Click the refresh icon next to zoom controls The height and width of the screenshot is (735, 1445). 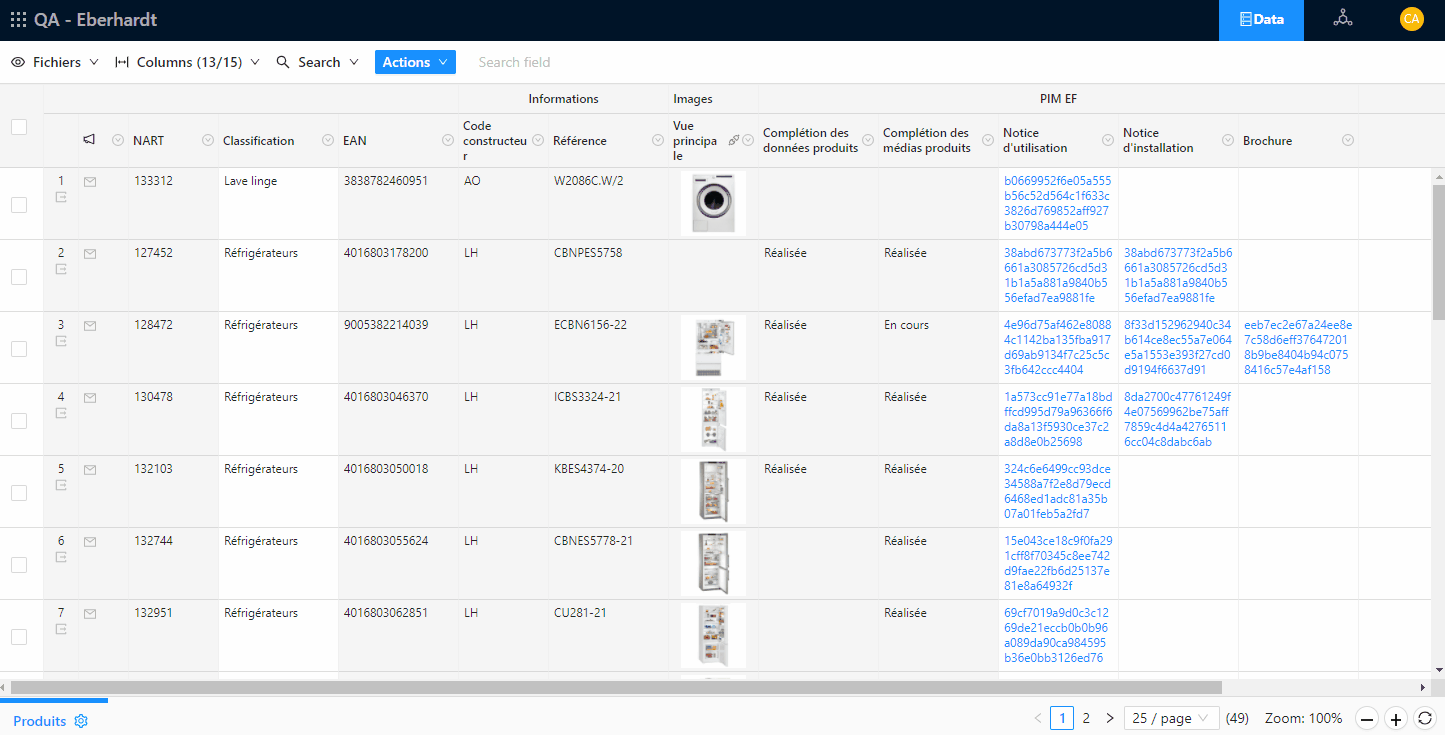pos(1427,718)
